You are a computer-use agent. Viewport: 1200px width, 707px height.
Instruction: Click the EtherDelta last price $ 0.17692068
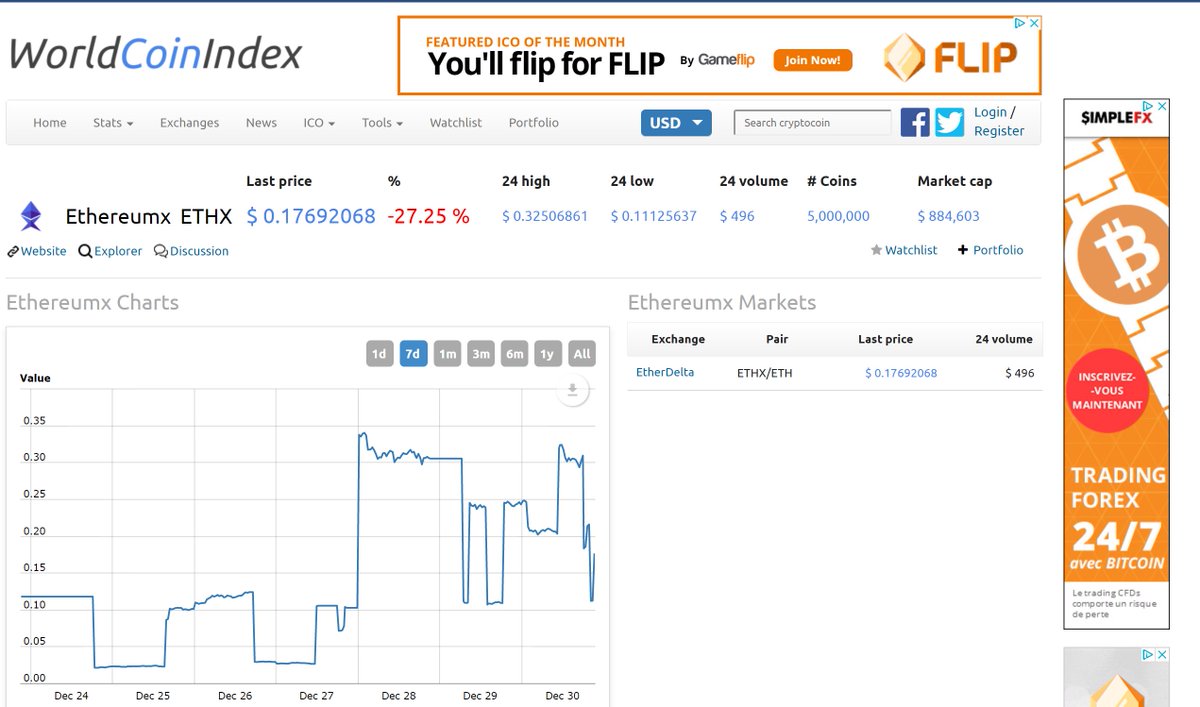901,373
